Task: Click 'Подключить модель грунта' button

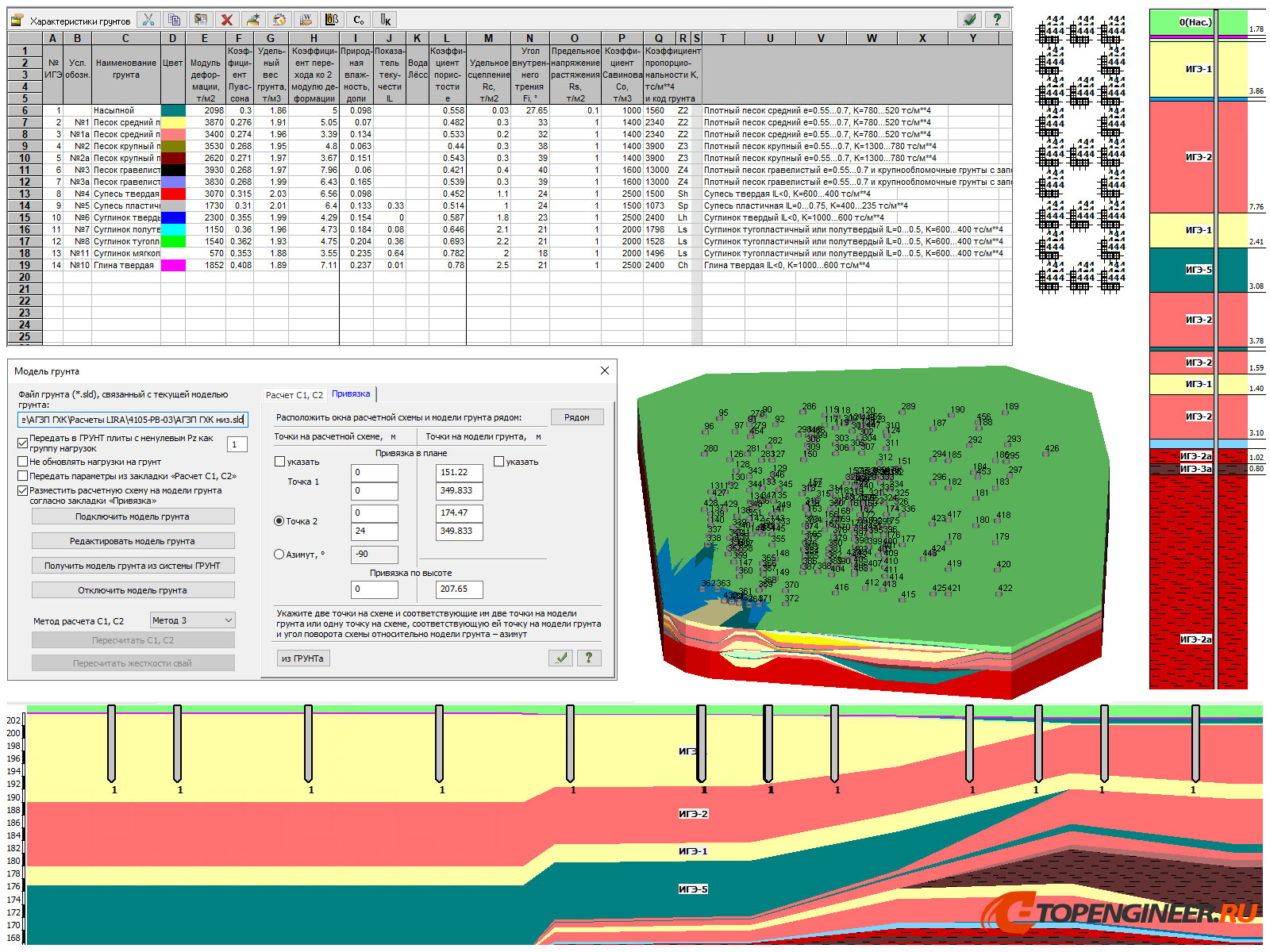Action: pos(133,516)
